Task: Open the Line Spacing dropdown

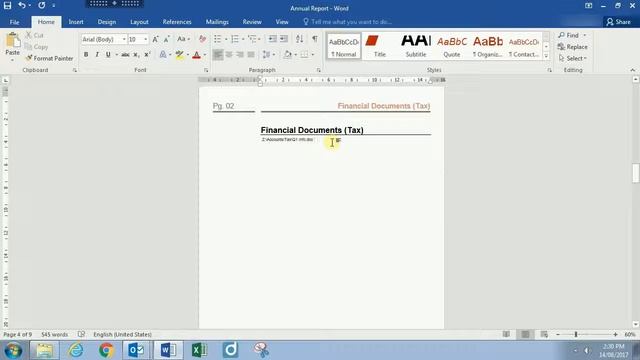Action: point(268,55)
